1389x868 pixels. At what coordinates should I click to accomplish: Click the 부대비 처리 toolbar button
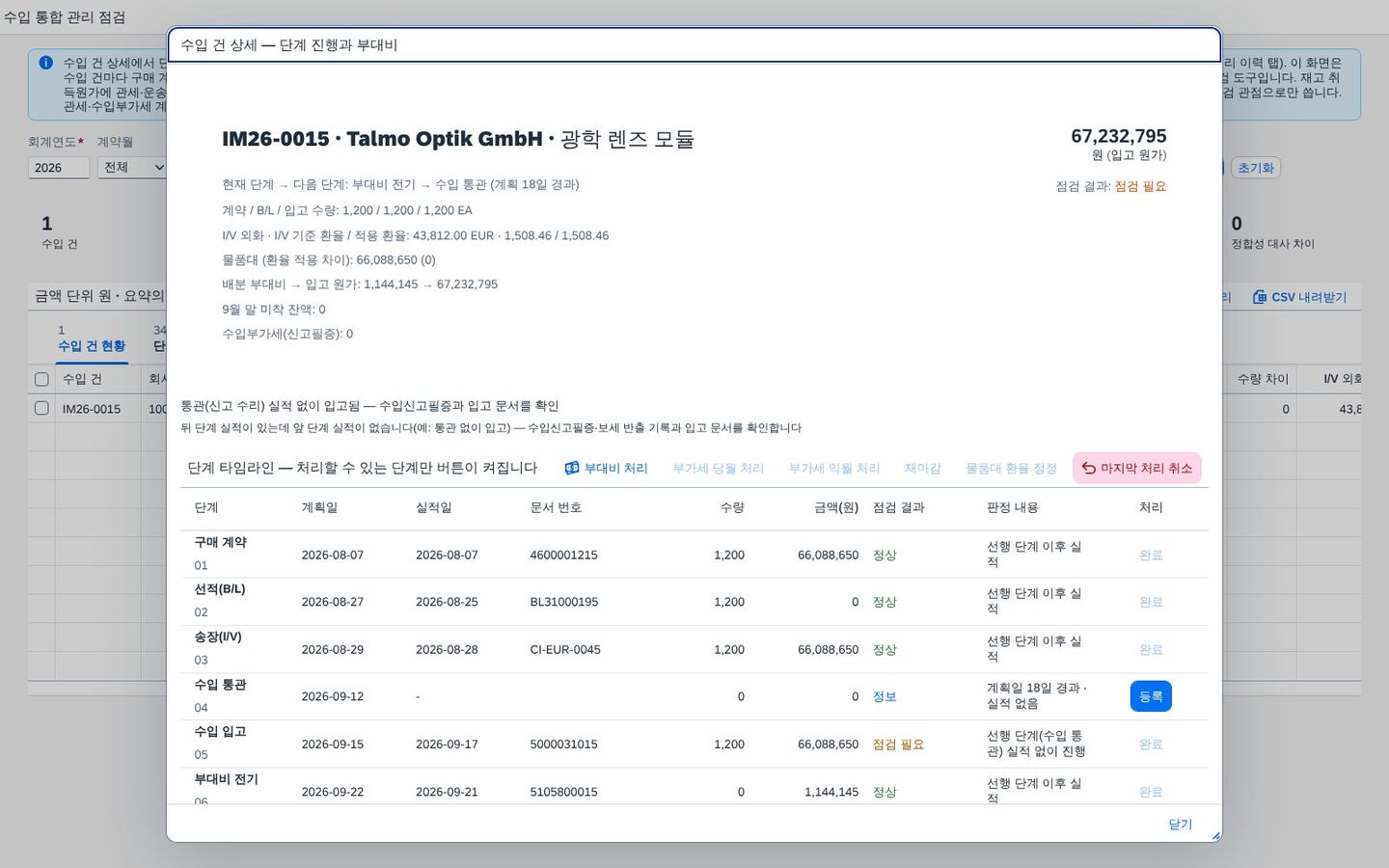pyautogui.click(x=606, y=469)
